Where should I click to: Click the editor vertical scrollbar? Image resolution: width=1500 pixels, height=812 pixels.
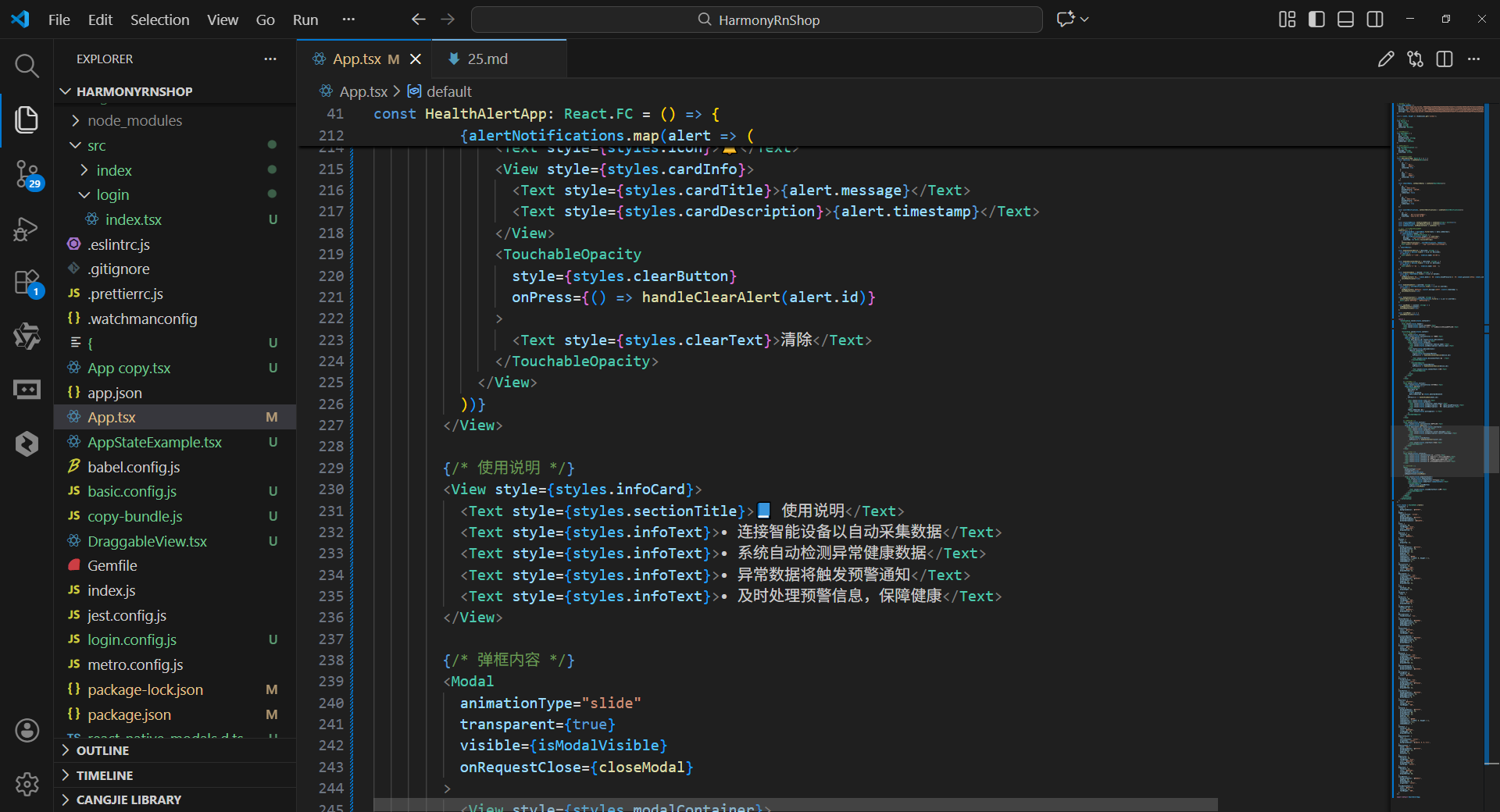click(x=1491, y=451)
